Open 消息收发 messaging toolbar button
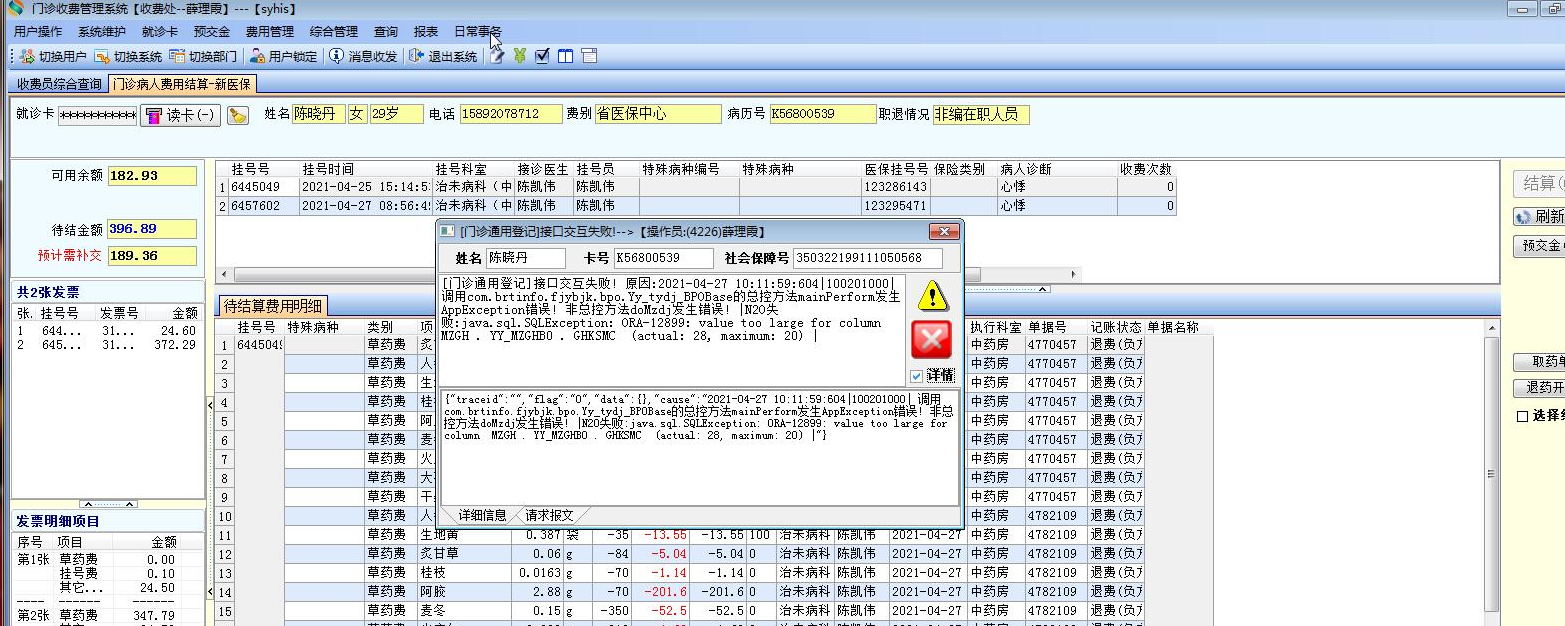The width and height of the screenshot is (1565, 626). pyautogui.click(x=363, y=56)
